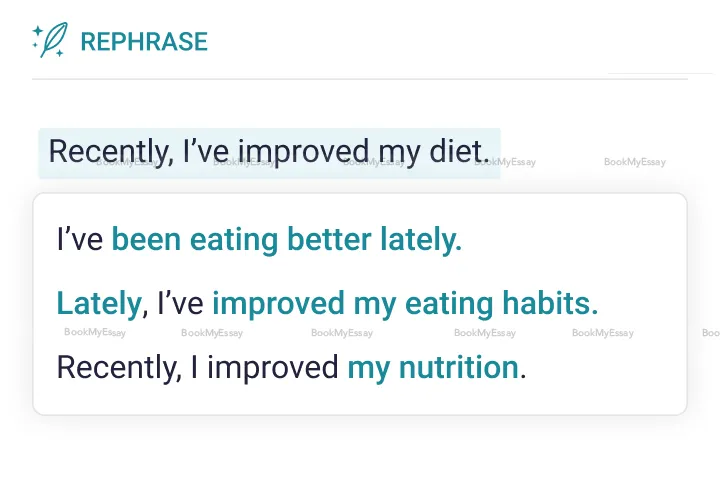
Task: Click "I've" at start of first suggestion
Action: click(80, 240)
